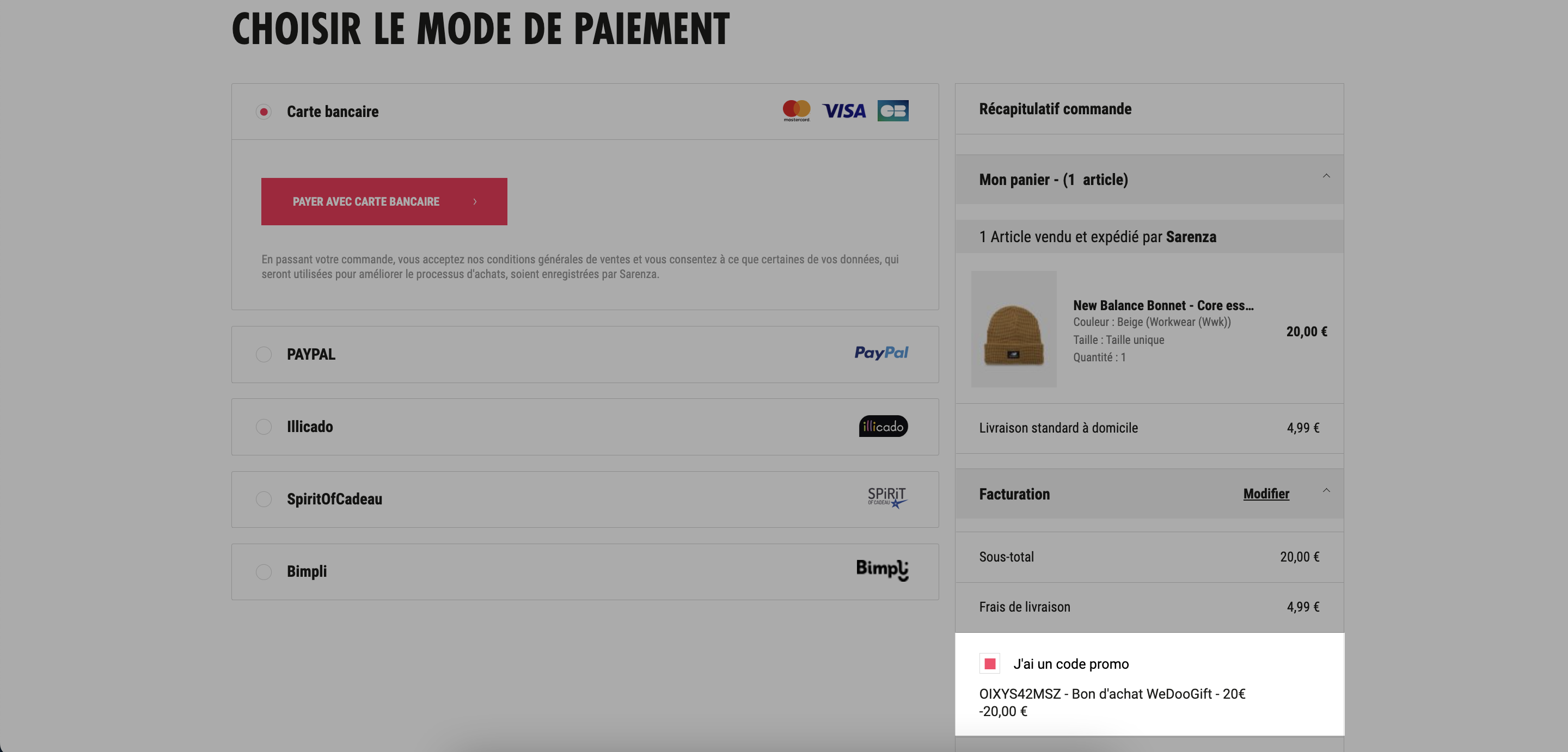This screenshot has width=1568, height=752.
Task: Click the New Balance Bonnet product title
Action: 1162,305
